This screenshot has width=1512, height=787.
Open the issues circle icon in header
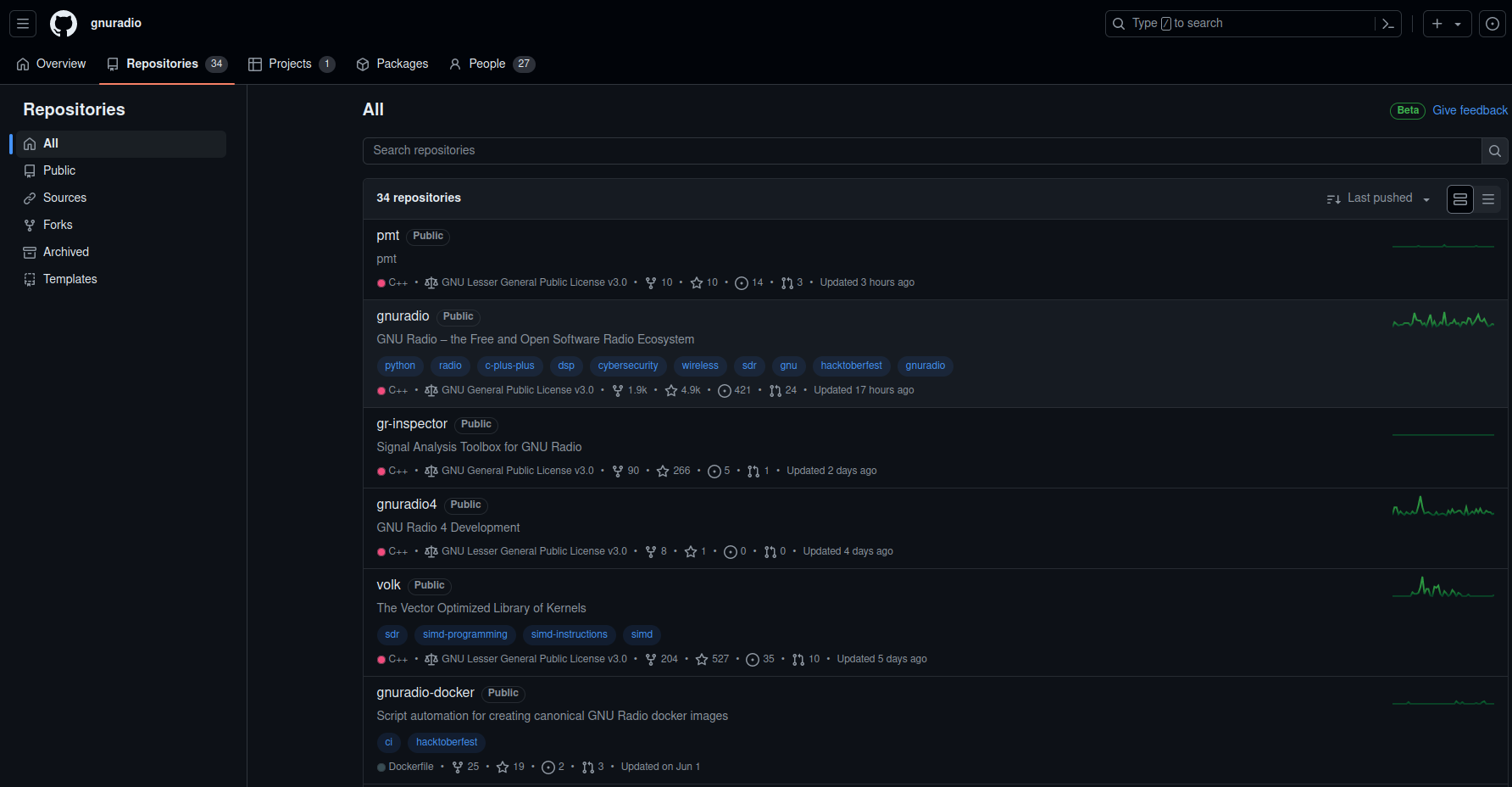pyautogui.click(x=1493, y=24)
